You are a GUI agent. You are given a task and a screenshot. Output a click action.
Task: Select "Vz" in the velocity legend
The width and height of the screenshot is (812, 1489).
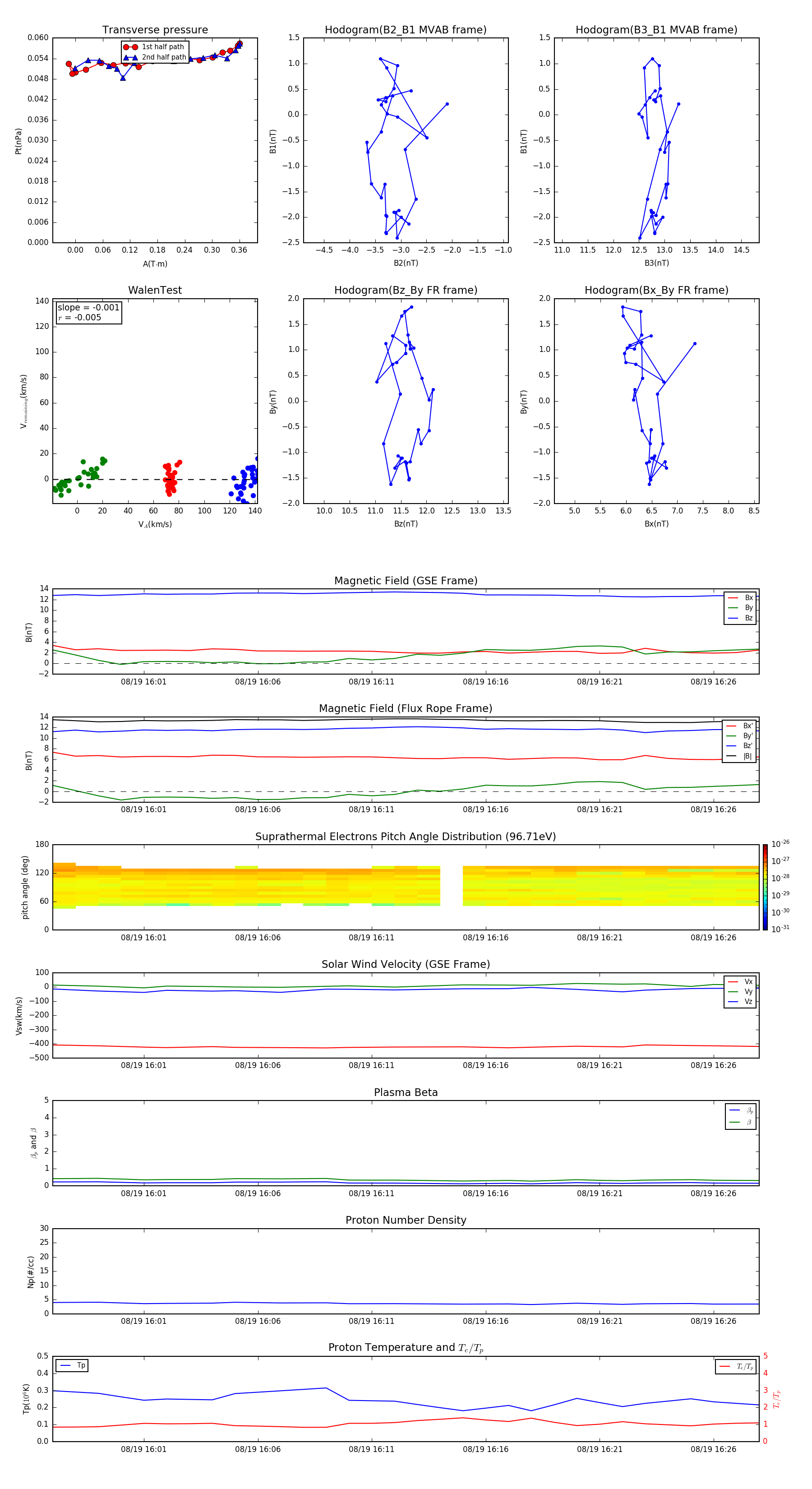click(x=740, y=1002)
